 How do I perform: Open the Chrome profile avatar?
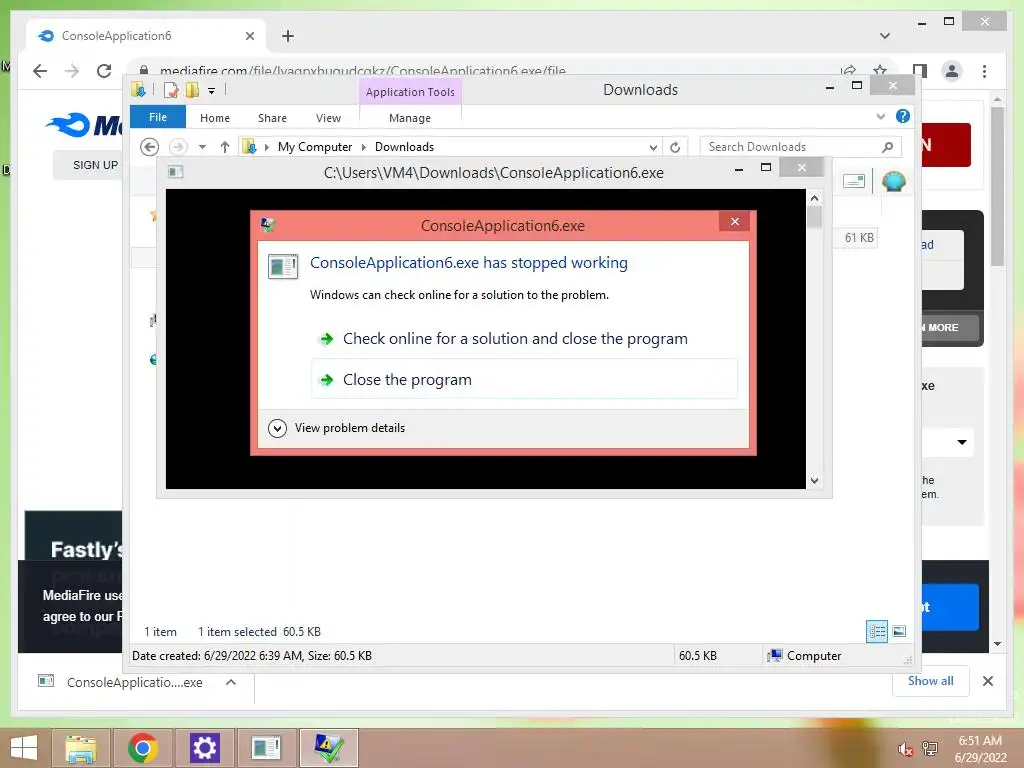click(952, 71)
